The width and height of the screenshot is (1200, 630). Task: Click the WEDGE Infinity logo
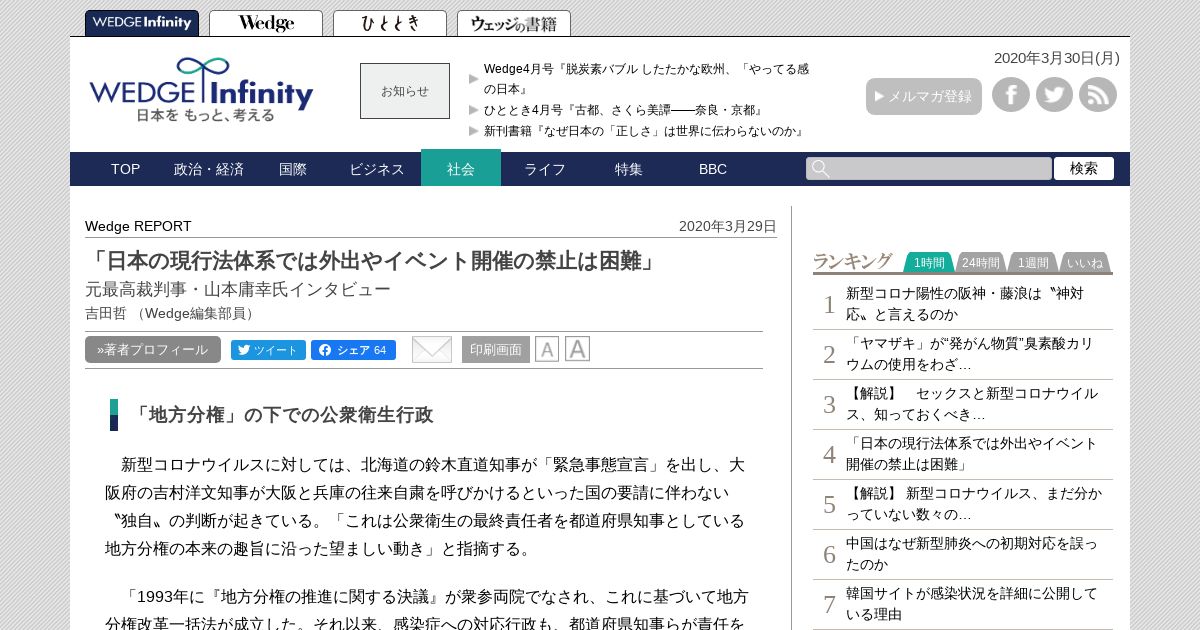point(201,90)
